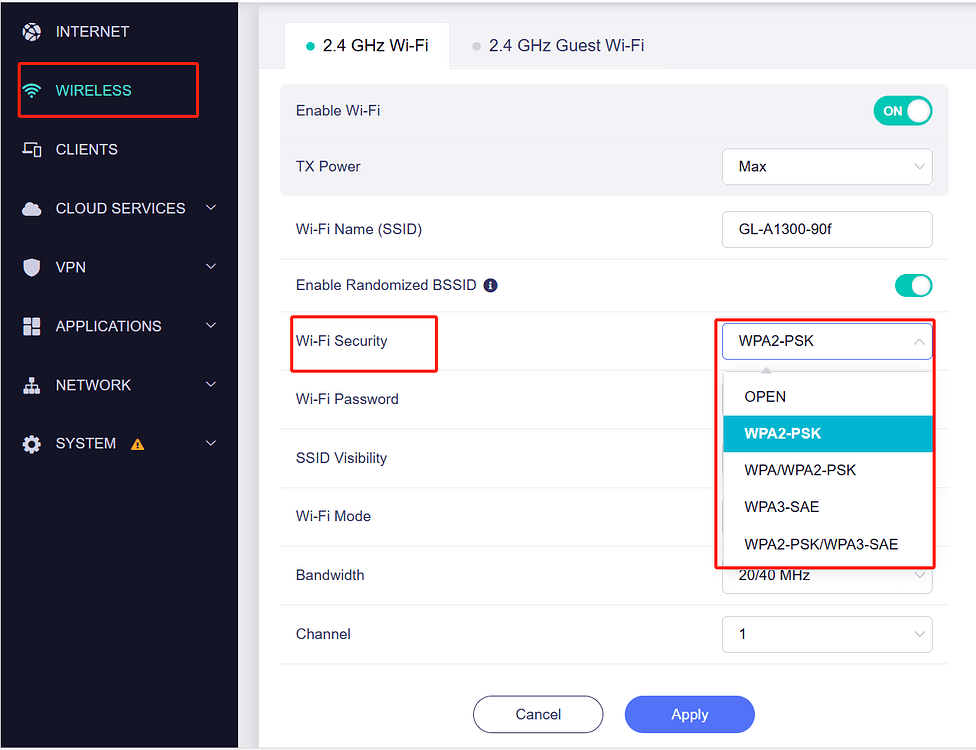Select the WPA2-PSK/WPA3-SAE mixed option

point(827,545)
